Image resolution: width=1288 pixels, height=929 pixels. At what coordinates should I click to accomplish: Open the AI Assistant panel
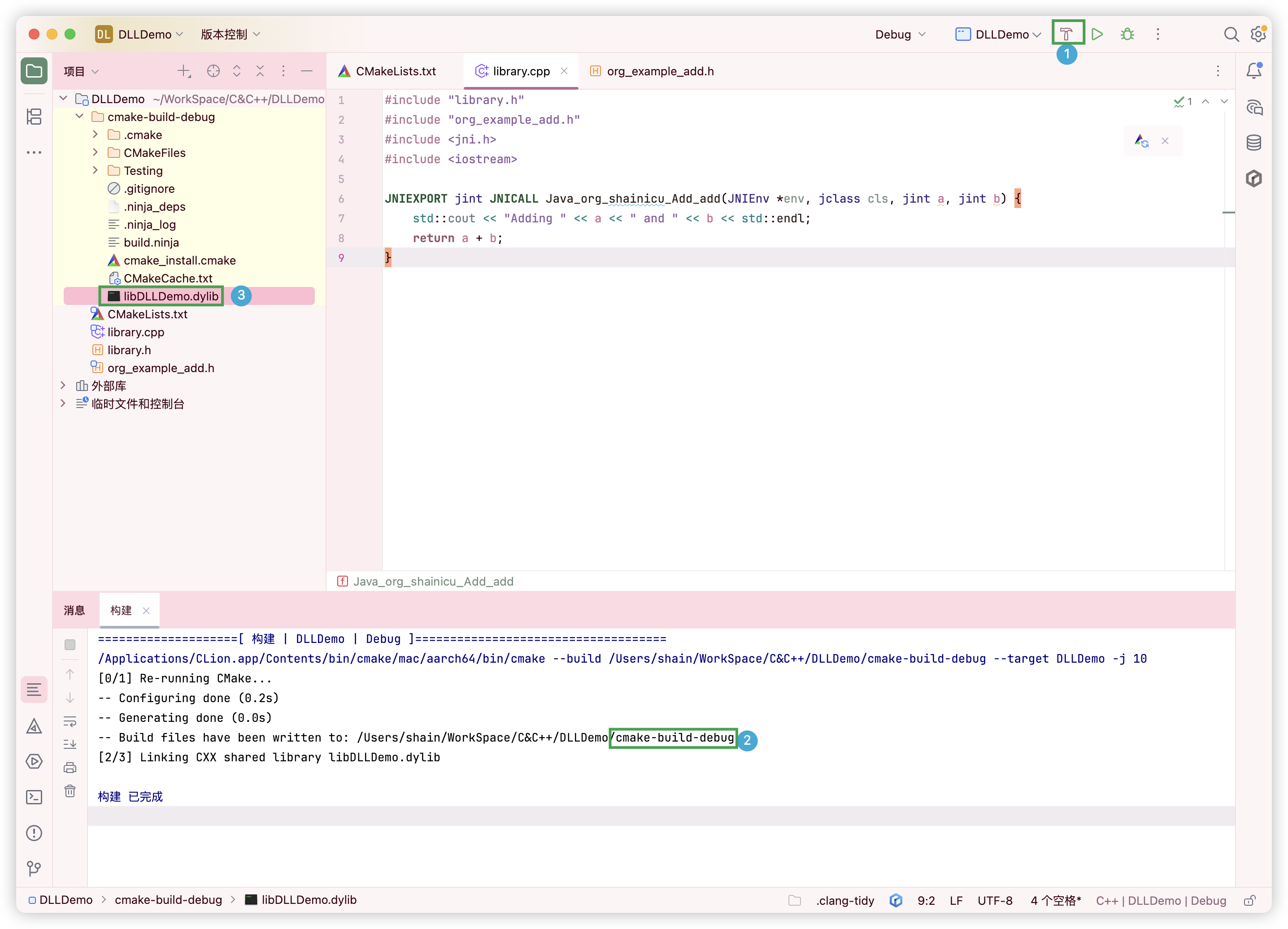pos(1254,107)
